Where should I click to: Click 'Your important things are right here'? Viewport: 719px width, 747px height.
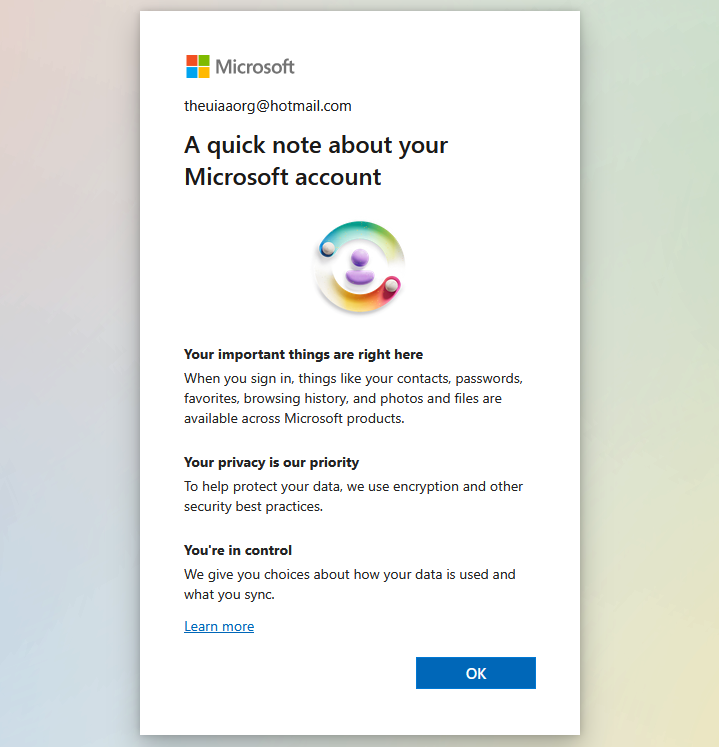point(304,354)
